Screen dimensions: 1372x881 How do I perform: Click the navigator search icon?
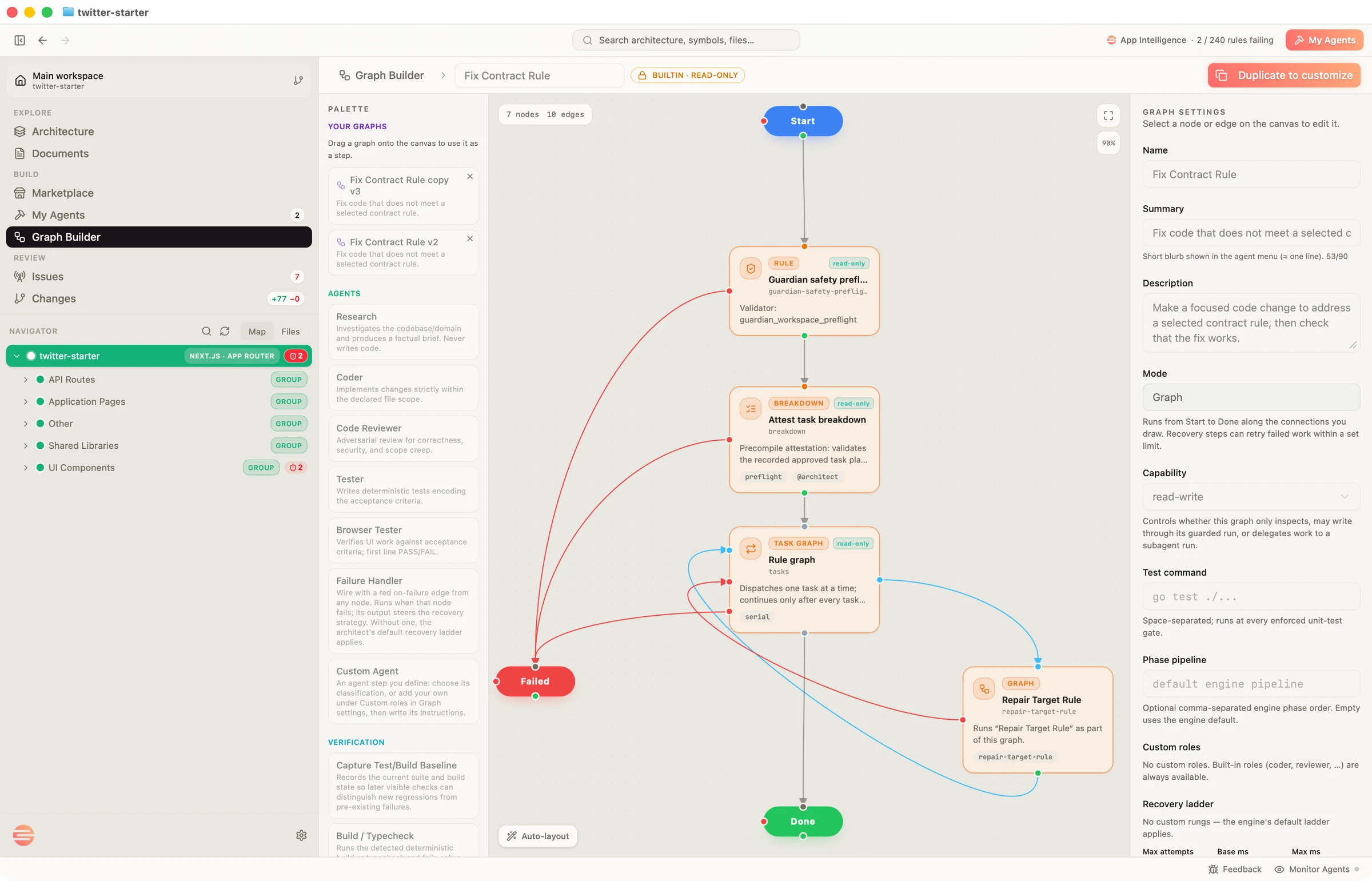click(206, 331)
